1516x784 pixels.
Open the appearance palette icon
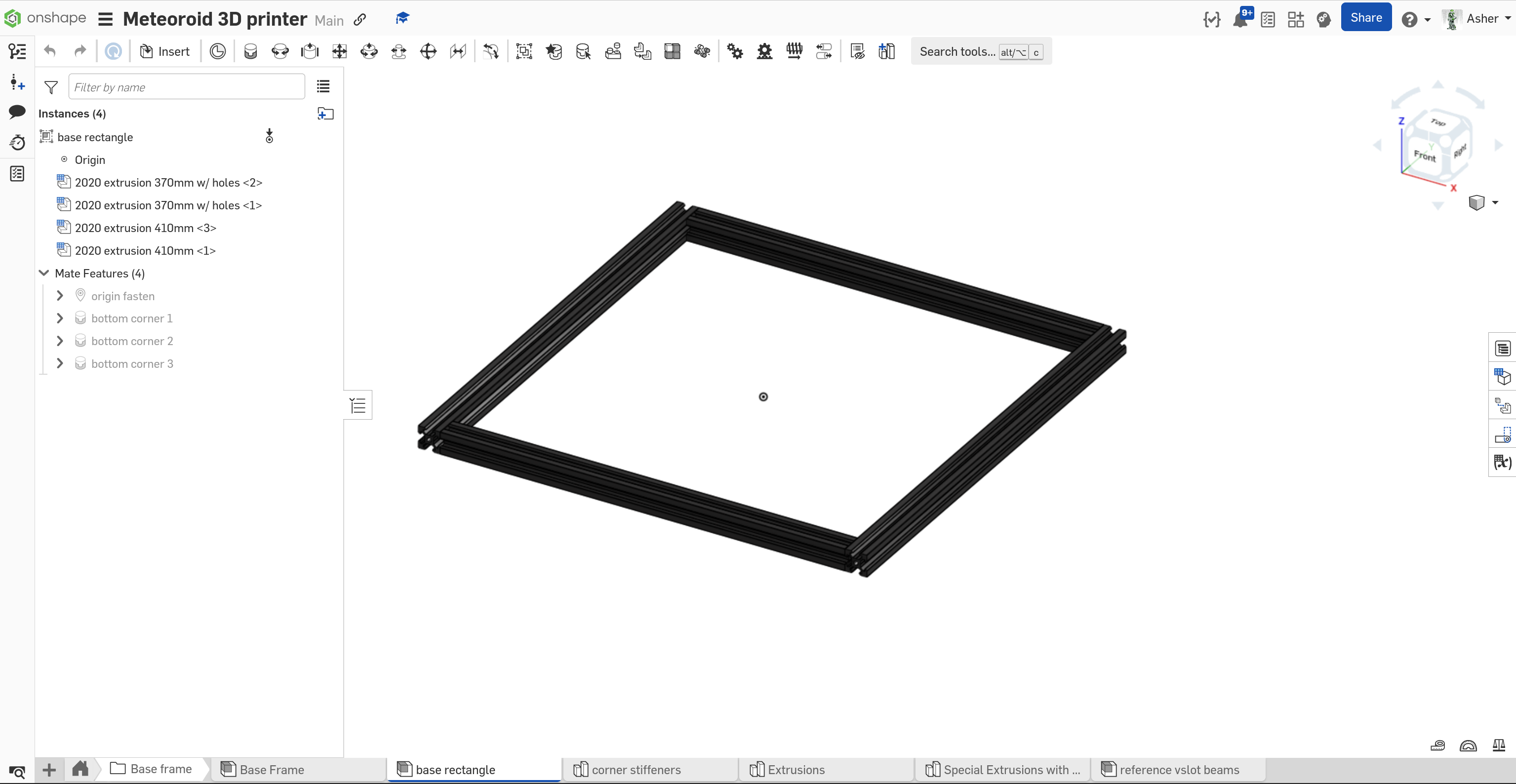click(x=1323, y=19)
